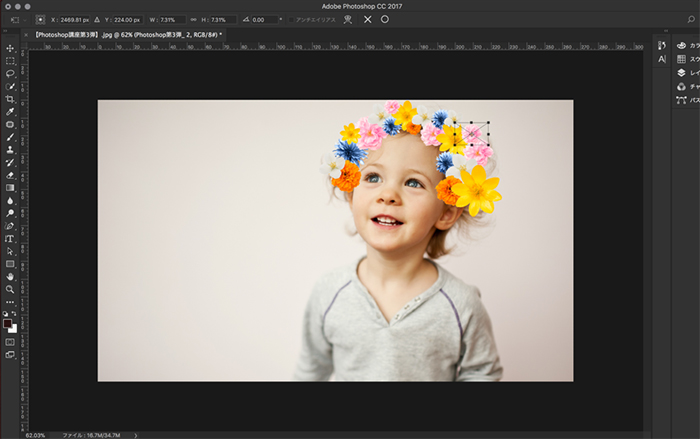This screenshot has height=439, width=700.
Task: Select the Clone Stamp tool
Action: [10, 150]
